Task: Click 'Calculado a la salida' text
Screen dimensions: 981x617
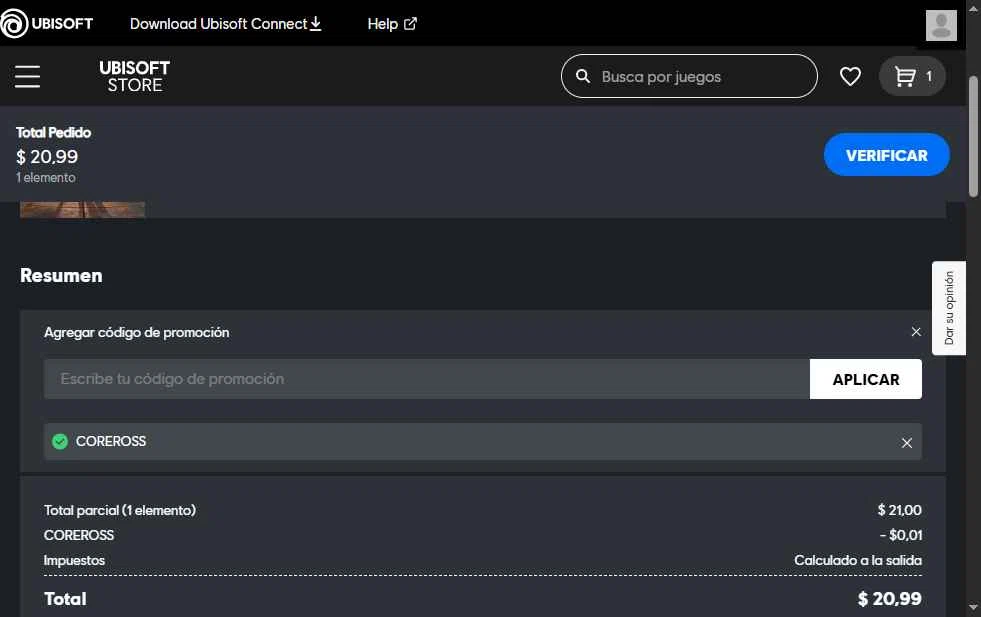Action: 858,560
